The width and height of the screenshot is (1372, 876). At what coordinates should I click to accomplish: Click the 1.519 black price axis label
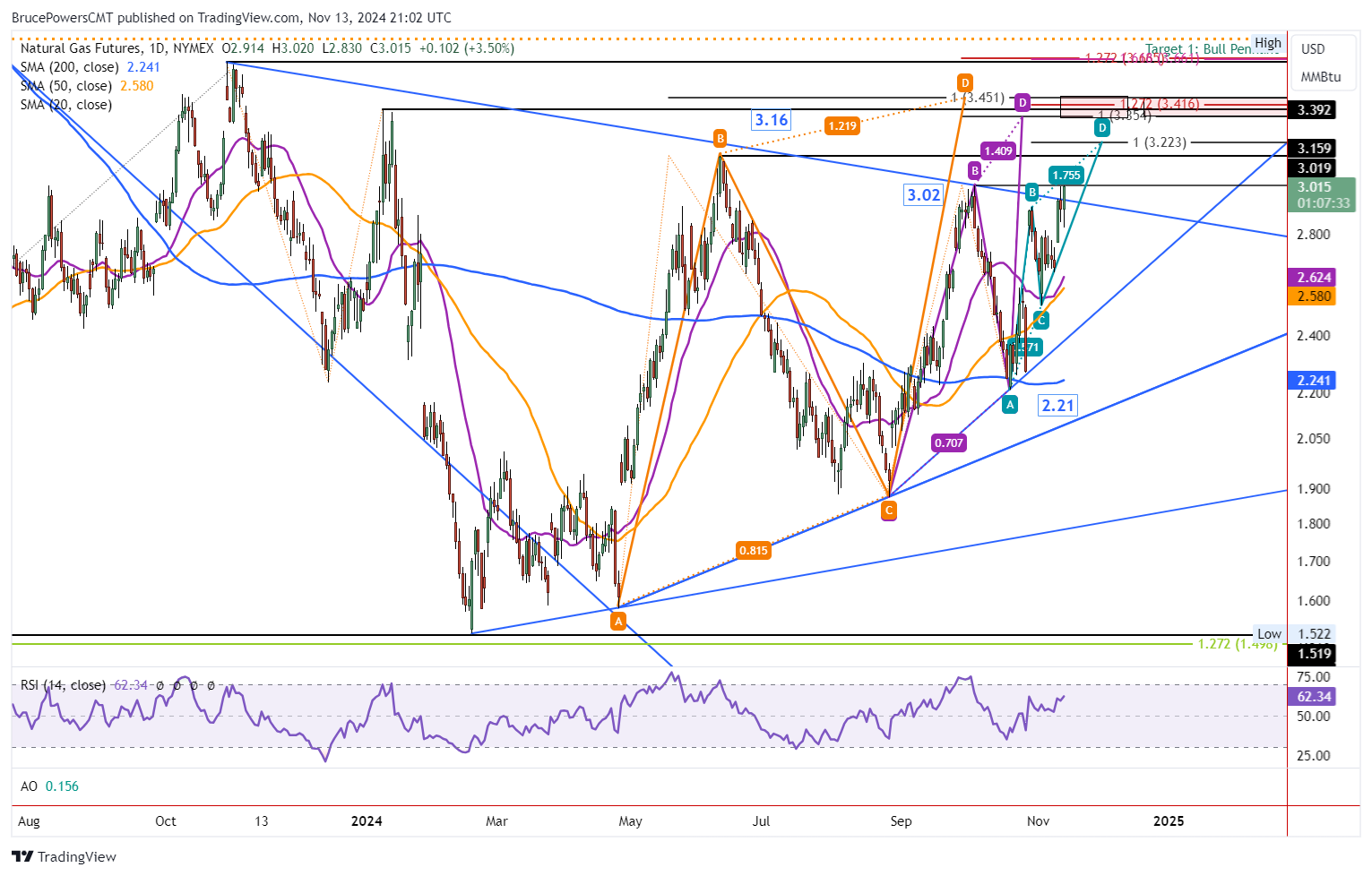tap(1311, 654)
